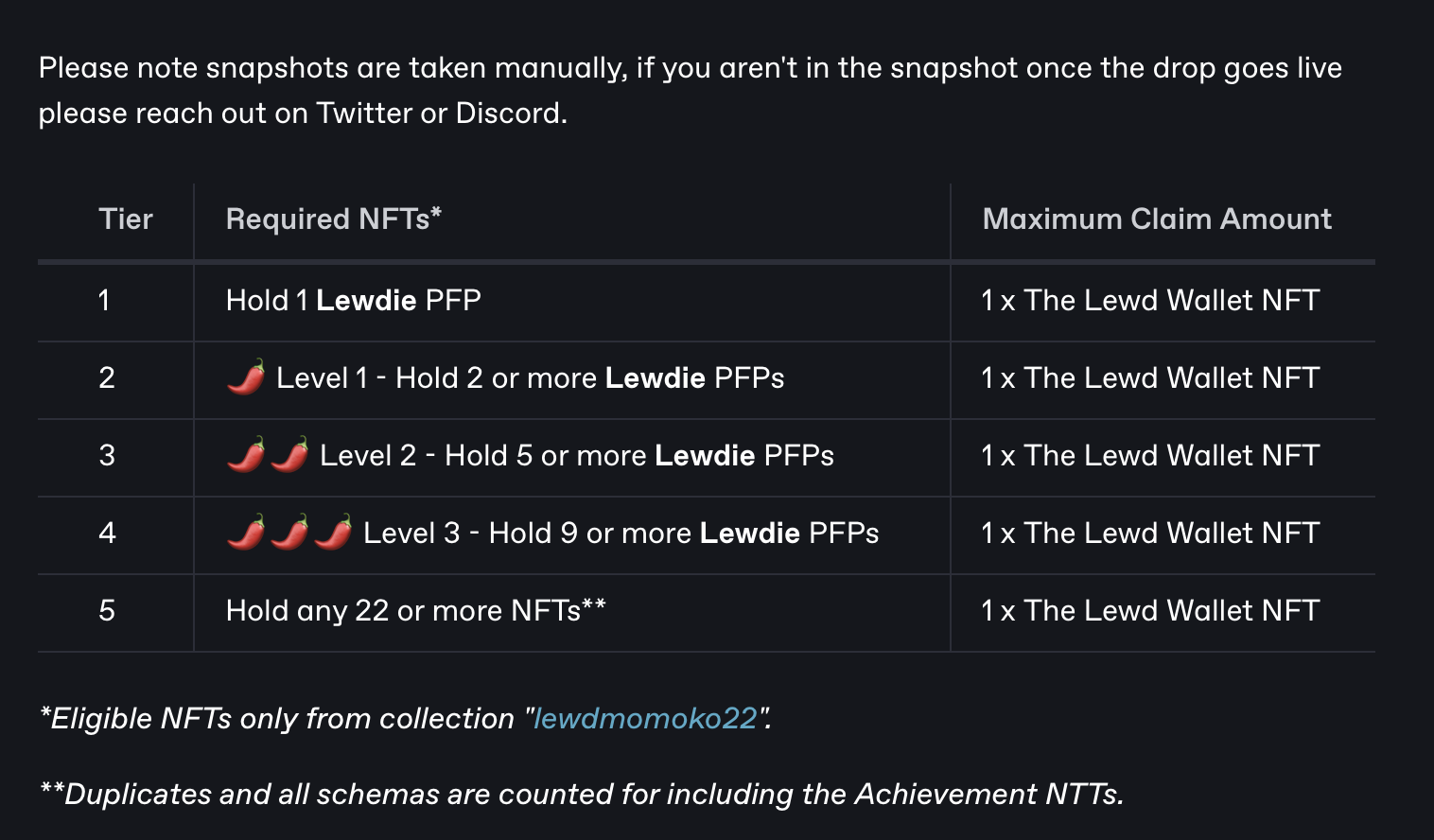Click the first chili pepper in Level 2 row
1434x840 pixels.
(x=246, y=455)
